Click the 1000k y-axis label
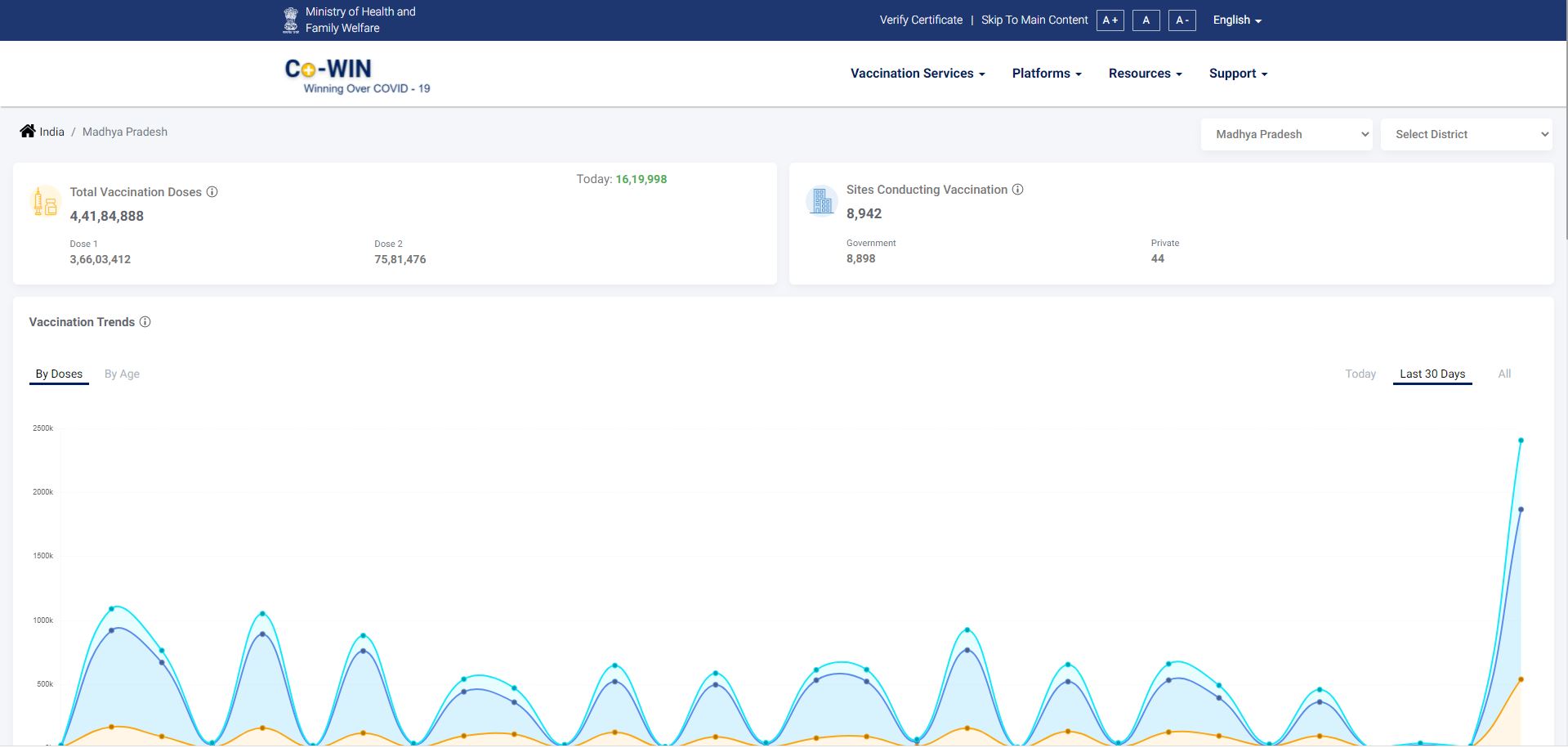Screen dimensions: 1568x748 click(x=42, y=620)
